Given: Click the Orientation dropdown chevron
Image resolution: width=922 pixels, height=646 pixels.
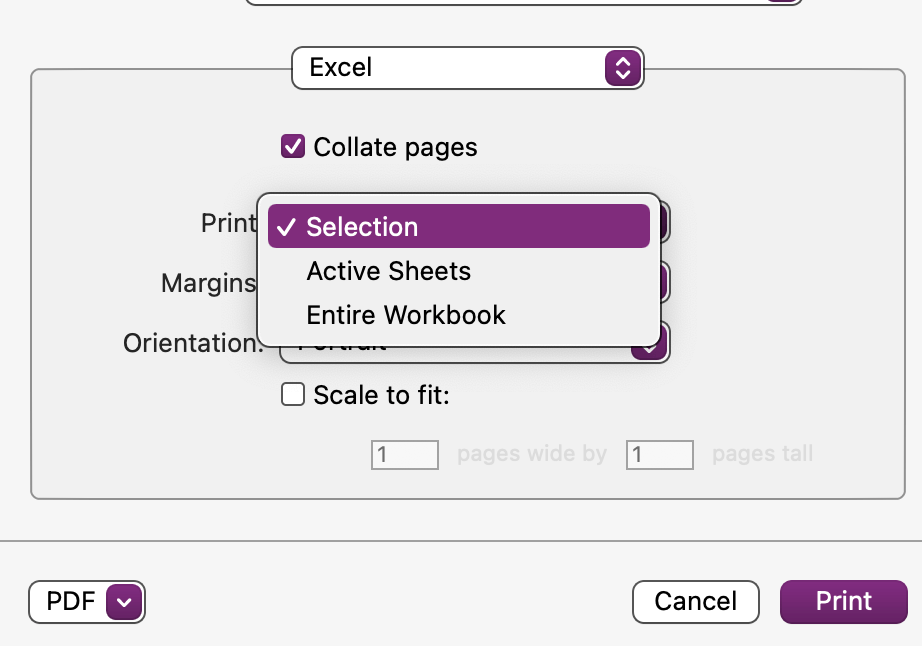Looking at the screenshot, I should pyautogui.click(x=650, y=346).
